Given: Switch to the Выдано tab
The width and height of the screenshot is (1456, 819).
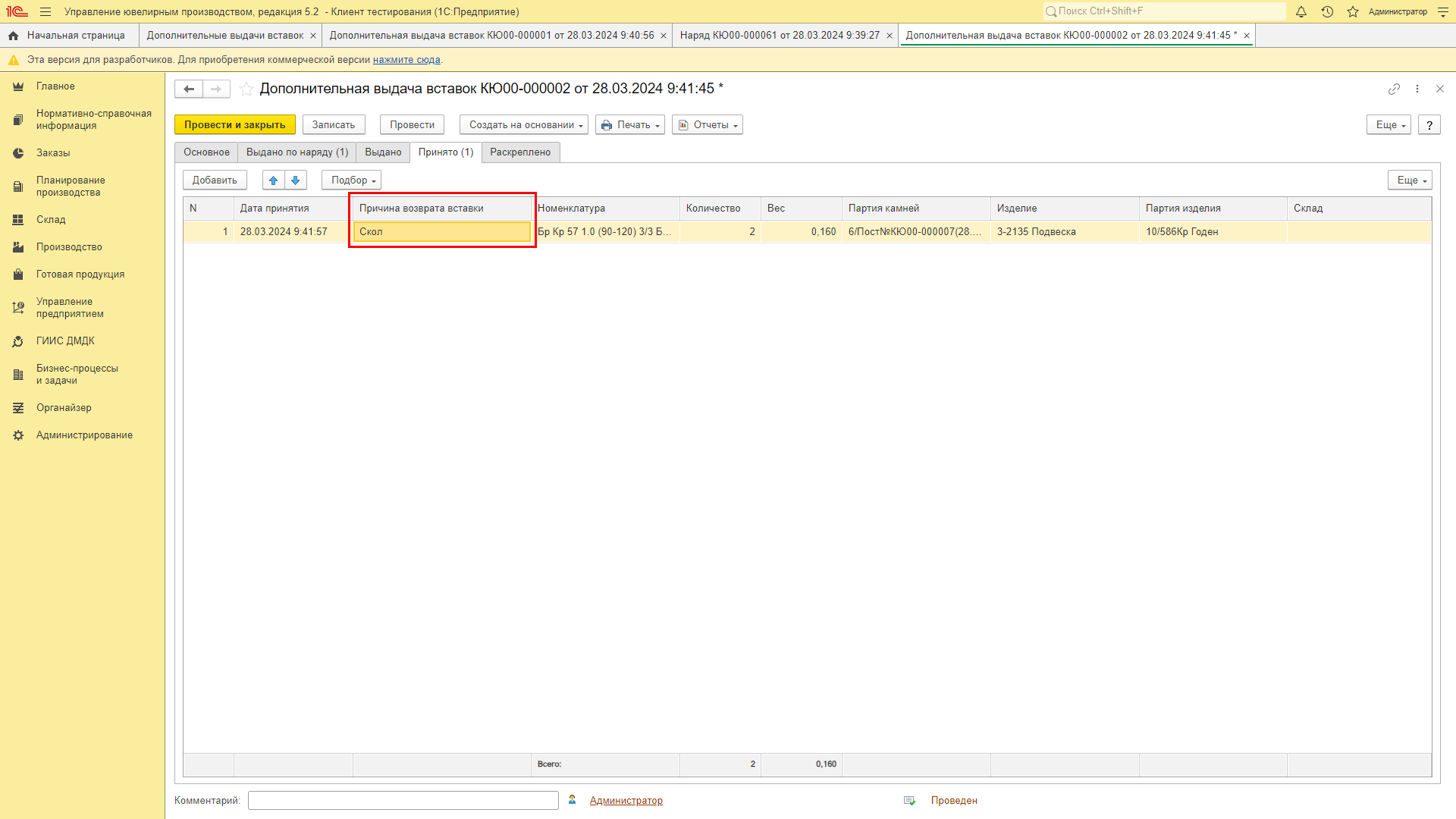Looking at the screenshot, I should coord(383,152).
